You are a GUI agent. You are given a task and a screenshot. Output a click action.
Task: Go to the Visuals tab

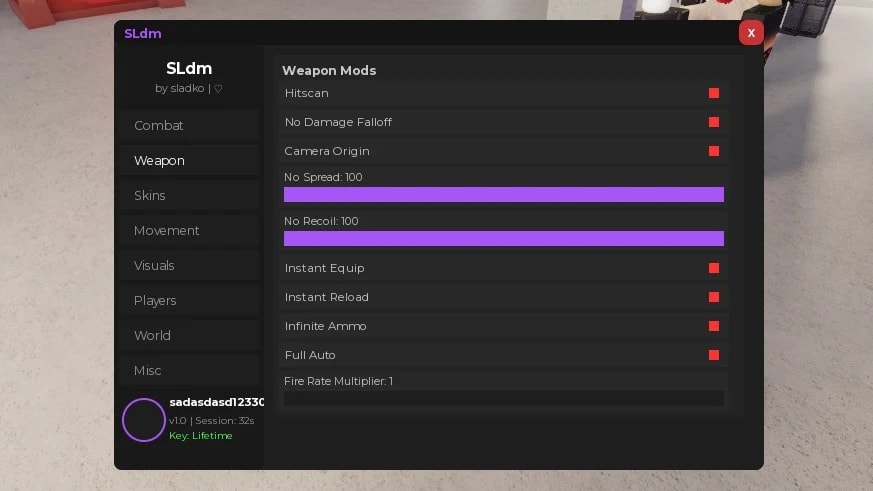pyautogui.click(x=189, y=266)
